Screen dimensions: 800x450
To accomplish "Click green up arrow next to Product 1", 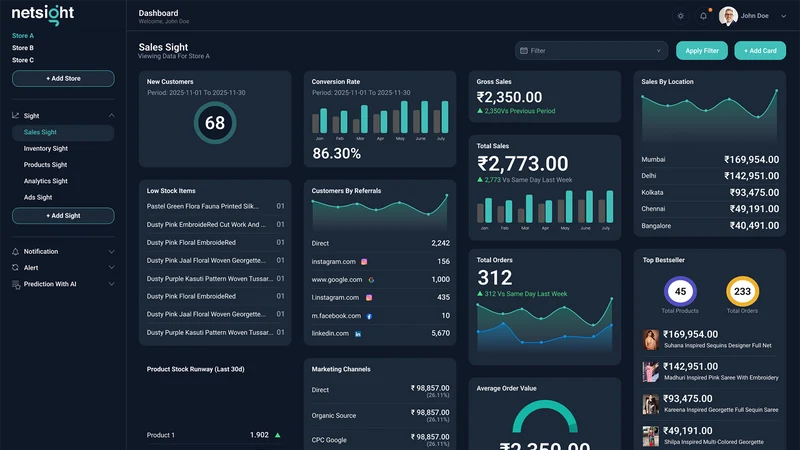I will [x=278, y=435].
